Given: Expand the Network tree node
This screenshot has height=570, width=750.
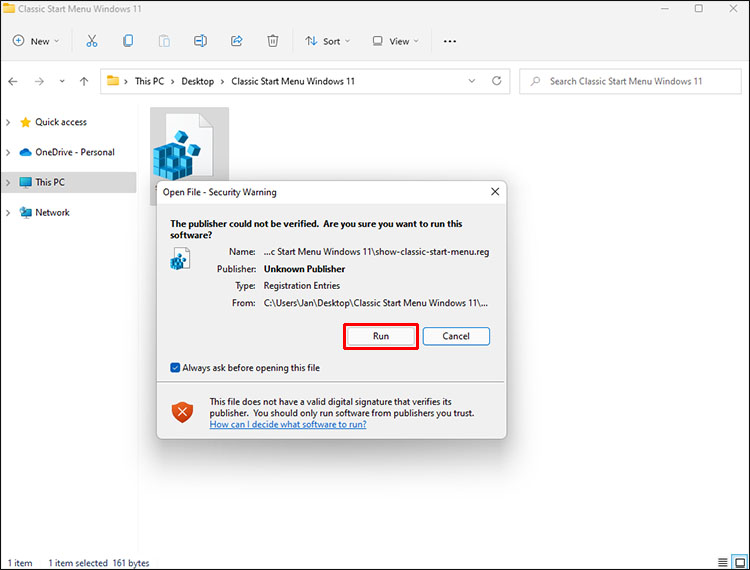Looking at the screenshot, I should coord(8,213).
